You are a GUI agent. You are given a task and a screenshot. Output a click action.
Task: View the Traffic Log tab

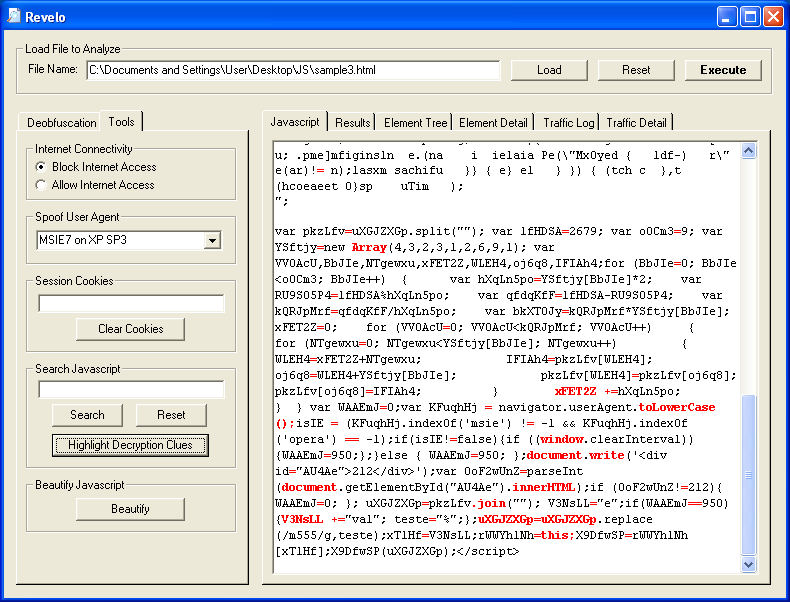[x=568, y=123]
